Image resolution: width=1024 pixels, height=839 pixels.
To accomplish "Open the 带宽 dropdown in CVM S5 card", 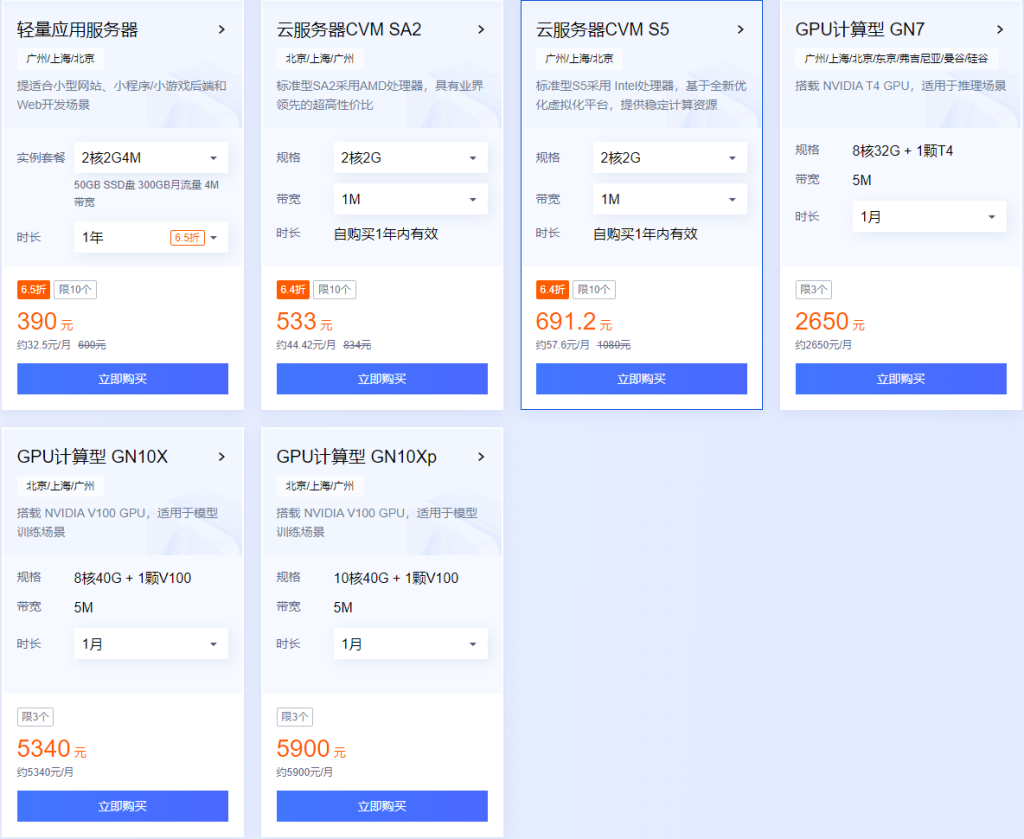I will pos(669,199).
